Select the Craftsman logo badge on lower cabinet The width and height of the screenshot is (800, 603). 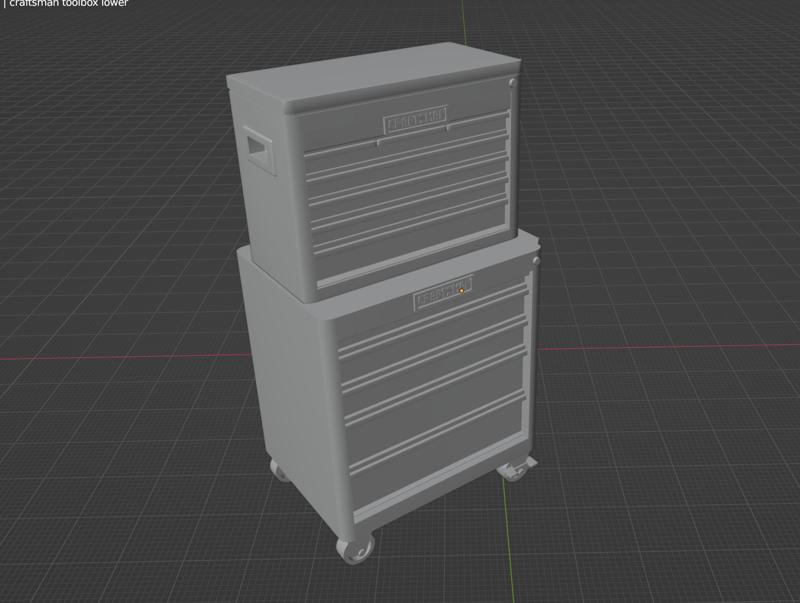click(443, 292)
